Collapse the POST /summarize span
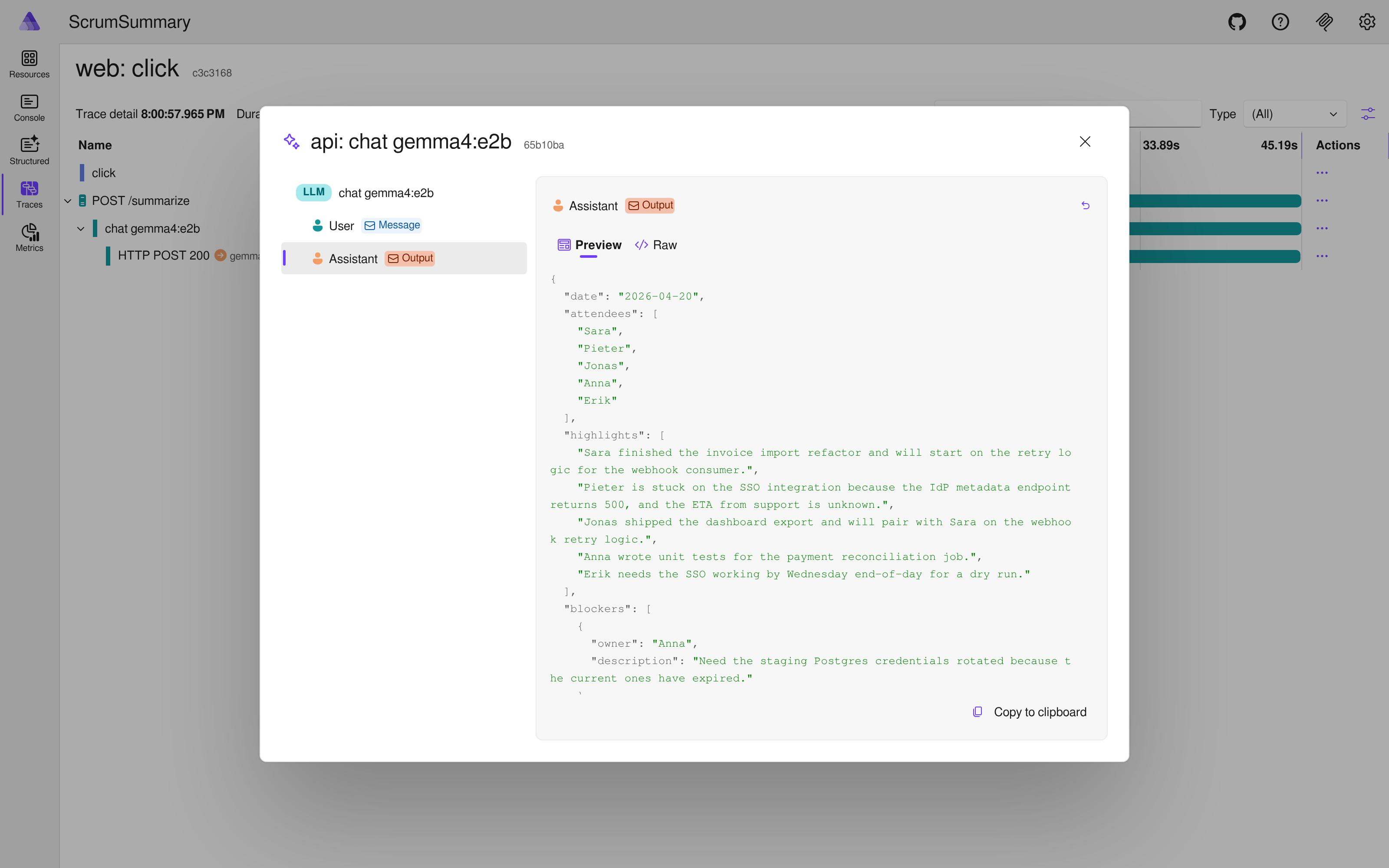 pos(67,201)
